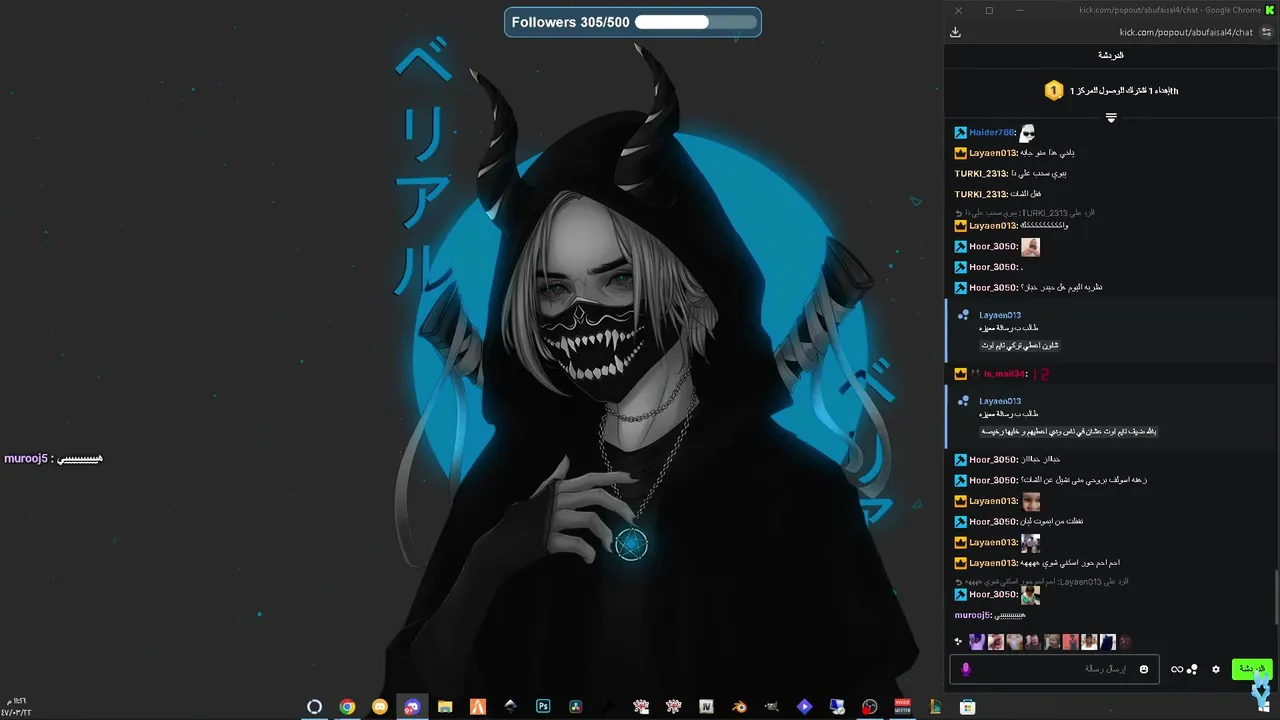Click Layaen013 name in first highlighted message

(1000, 315)
